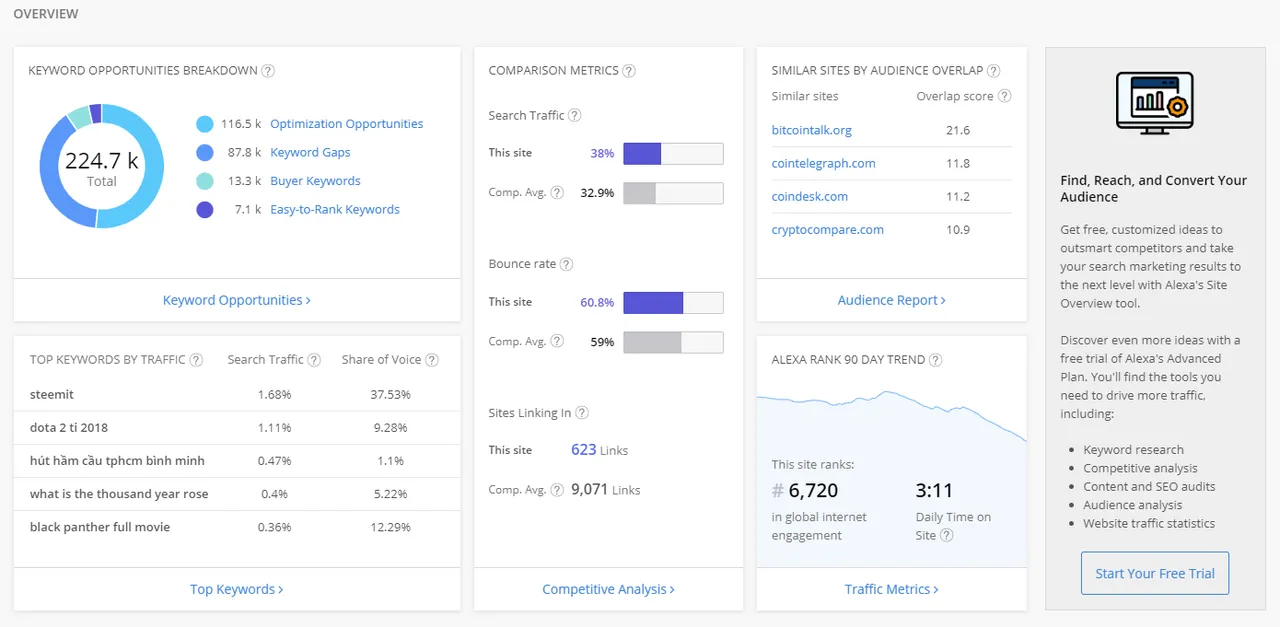Click Comp. Avg. bounce rate grey bar
Screen dimensions: 1280x627
pyautogui.click(x=673, y=342)
